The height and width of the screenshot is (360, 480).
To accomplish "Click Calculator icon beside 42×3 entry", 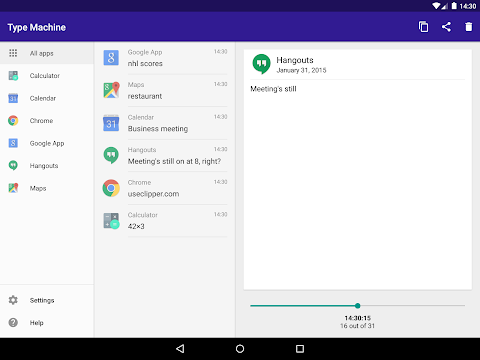I will click(x=111, y=221).
